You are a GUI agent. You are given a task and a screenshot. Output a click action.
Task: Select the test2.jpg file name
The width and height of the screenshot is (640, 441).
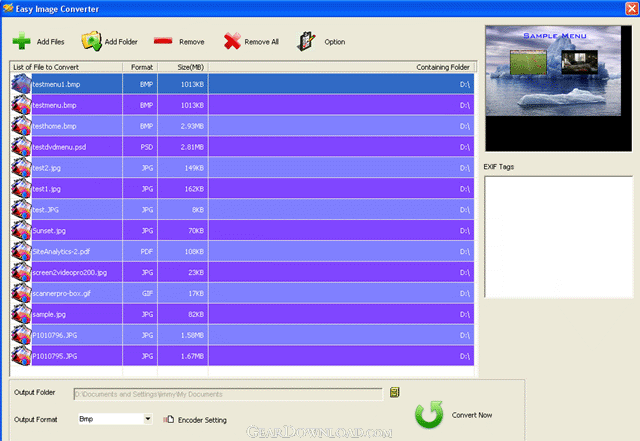coord(47,168)
